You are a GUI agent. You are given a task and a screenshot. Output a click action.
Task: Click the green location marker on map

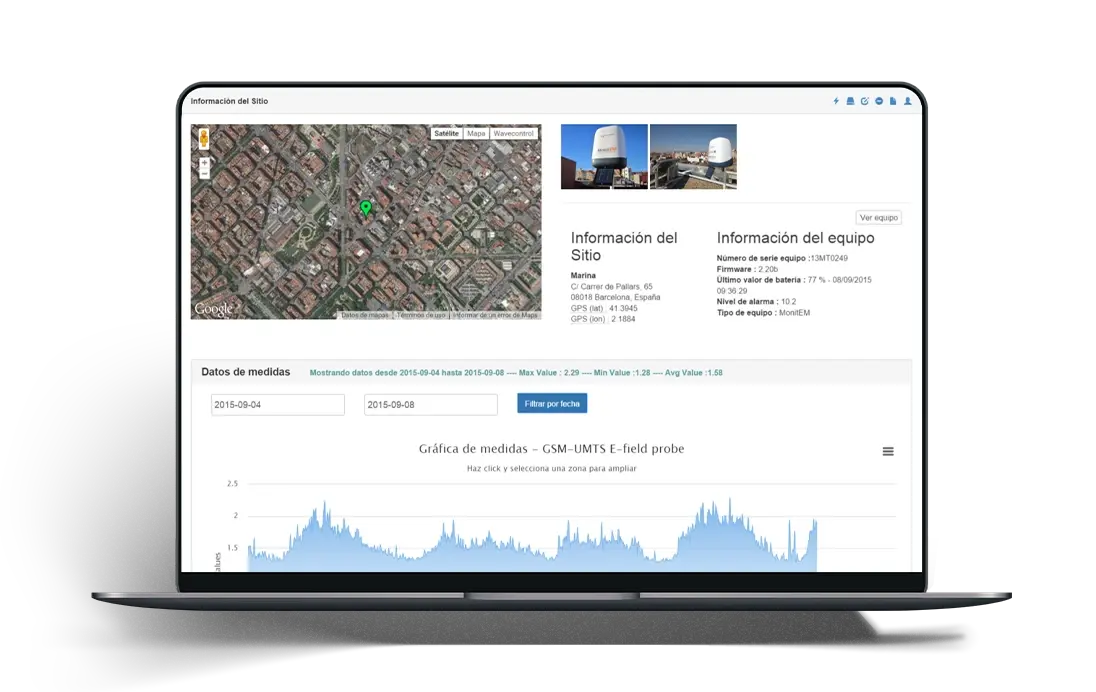coord(366,208)
